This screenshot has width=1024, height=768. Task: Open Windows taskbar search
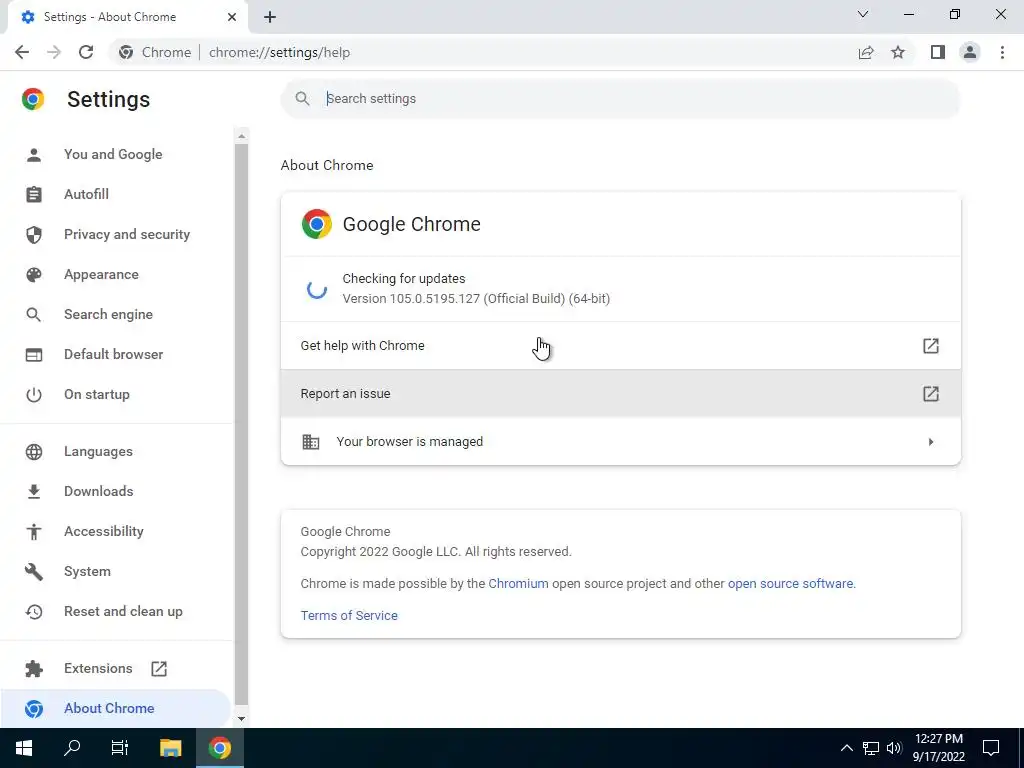(72, 748)
